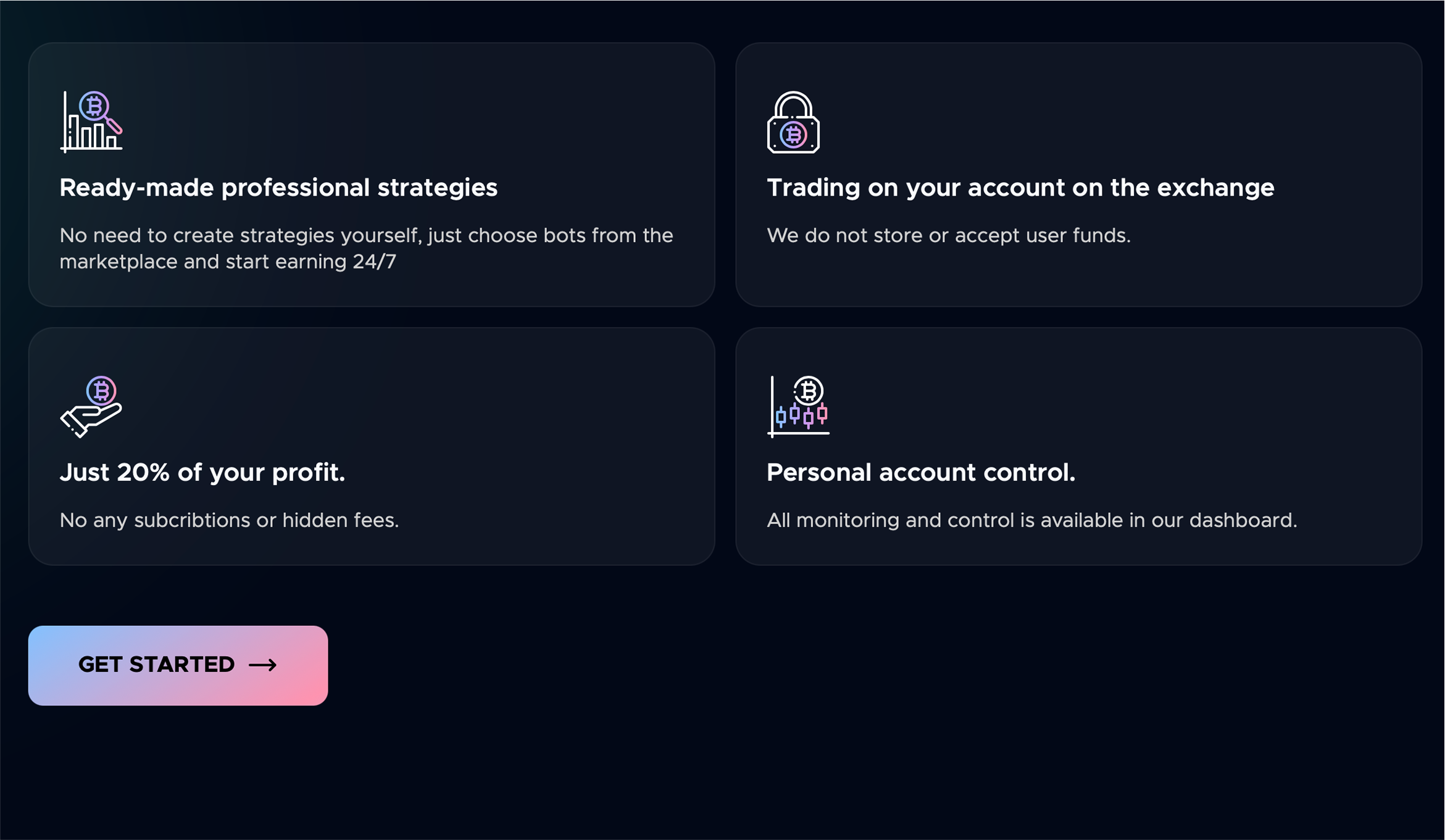1445x840 pixels.
Task: Click the "No any subcribtions or hidden fees." text
Action: [x=229, y=520]
